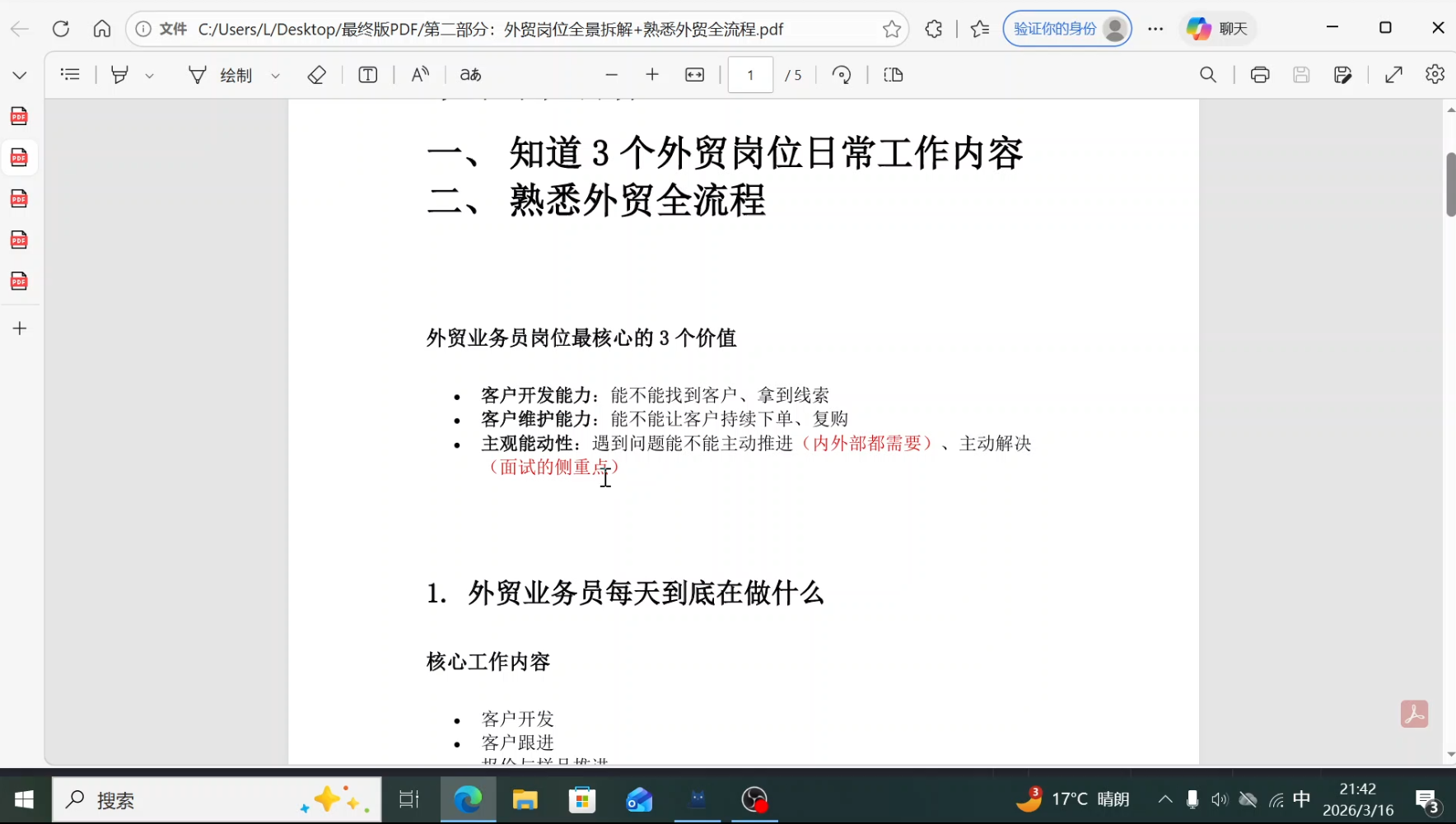Toggle fit-to-width zoom mode
Screen dimensions: 1456x824
(694, 74)
